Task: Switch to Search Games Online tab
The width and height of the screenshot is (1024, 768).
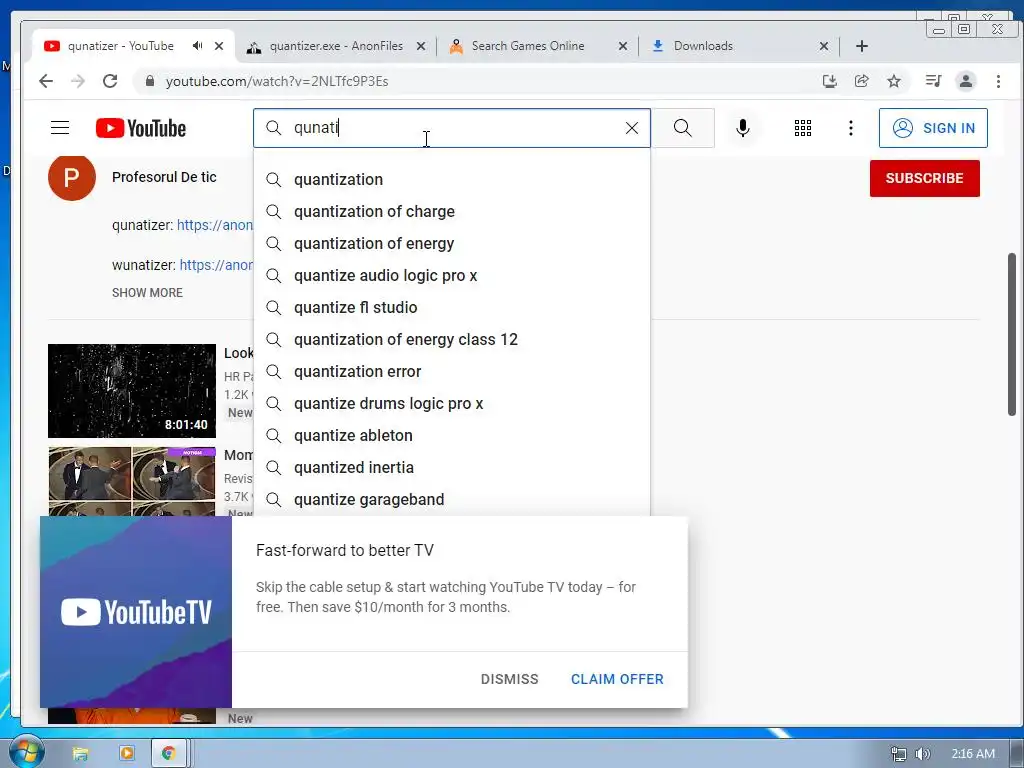Action: point(526,46)
